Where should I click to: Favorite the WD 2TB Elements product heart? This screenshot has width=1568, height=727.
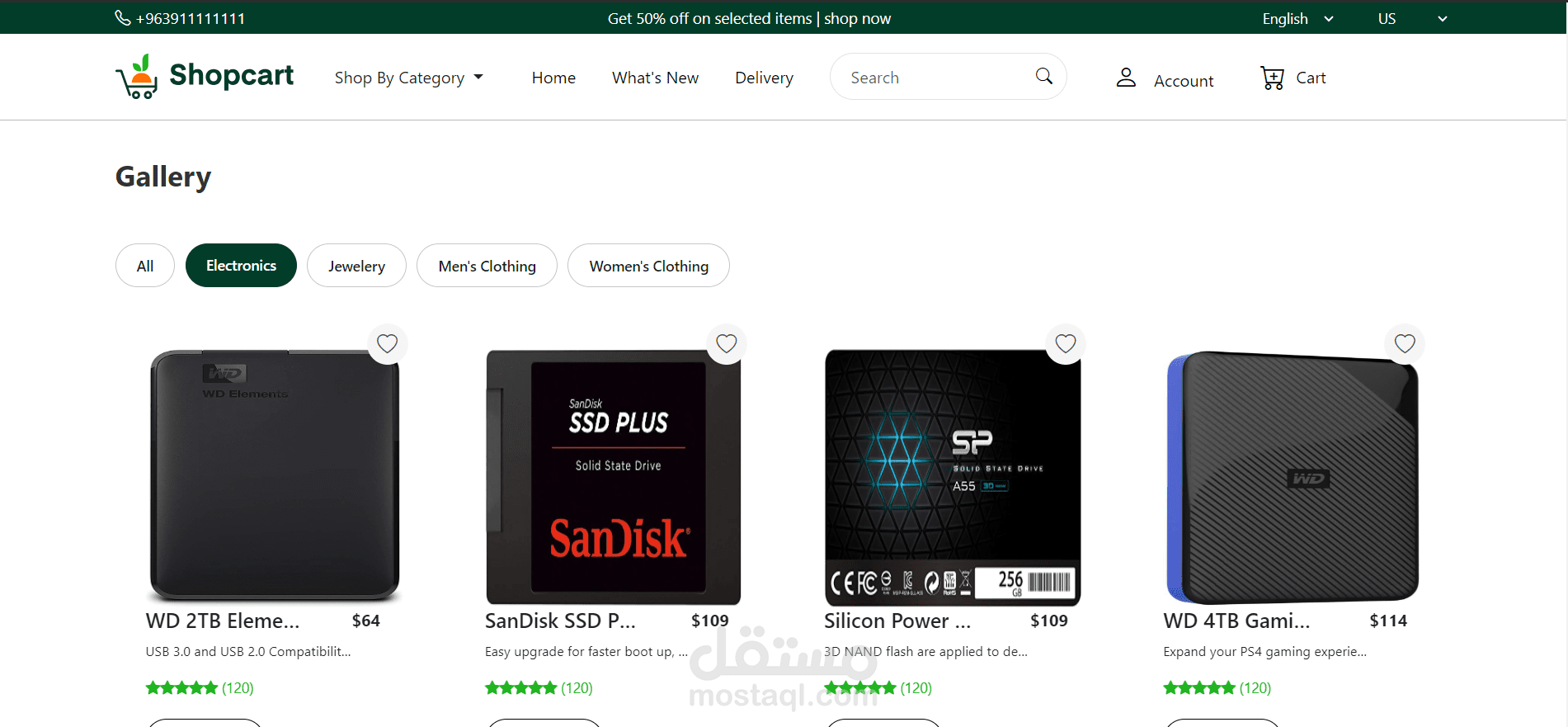click(x=388, y=344)
